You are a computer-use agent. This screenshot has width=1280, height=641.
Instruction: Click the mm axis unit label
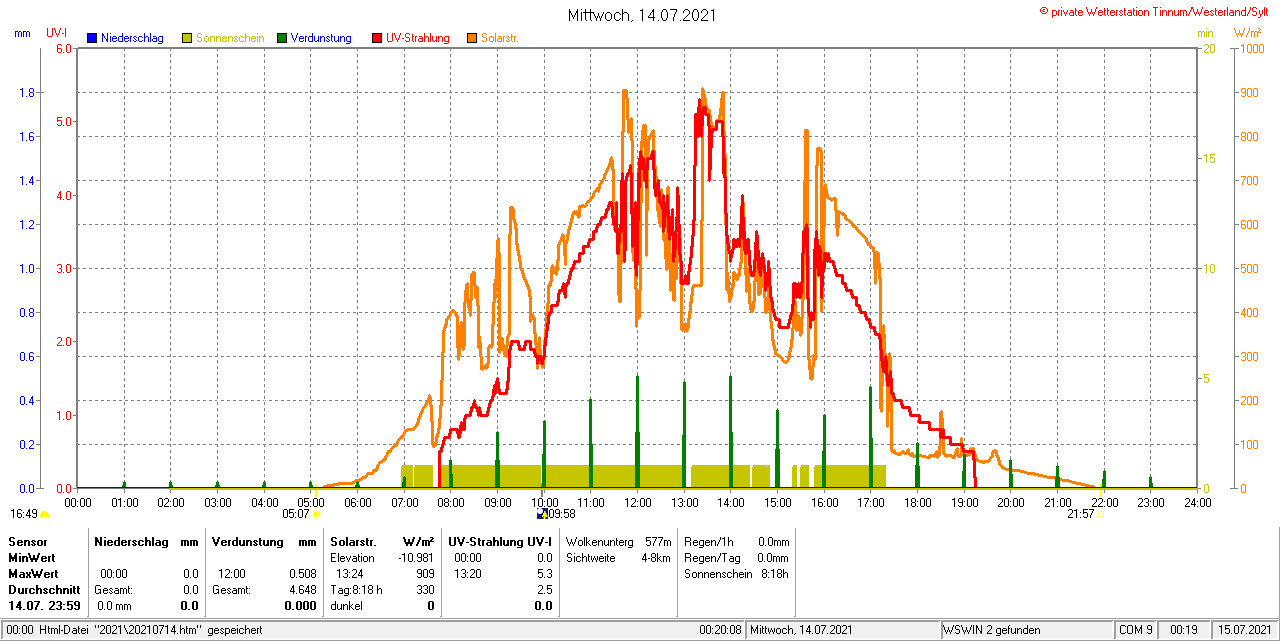(23, 33)
